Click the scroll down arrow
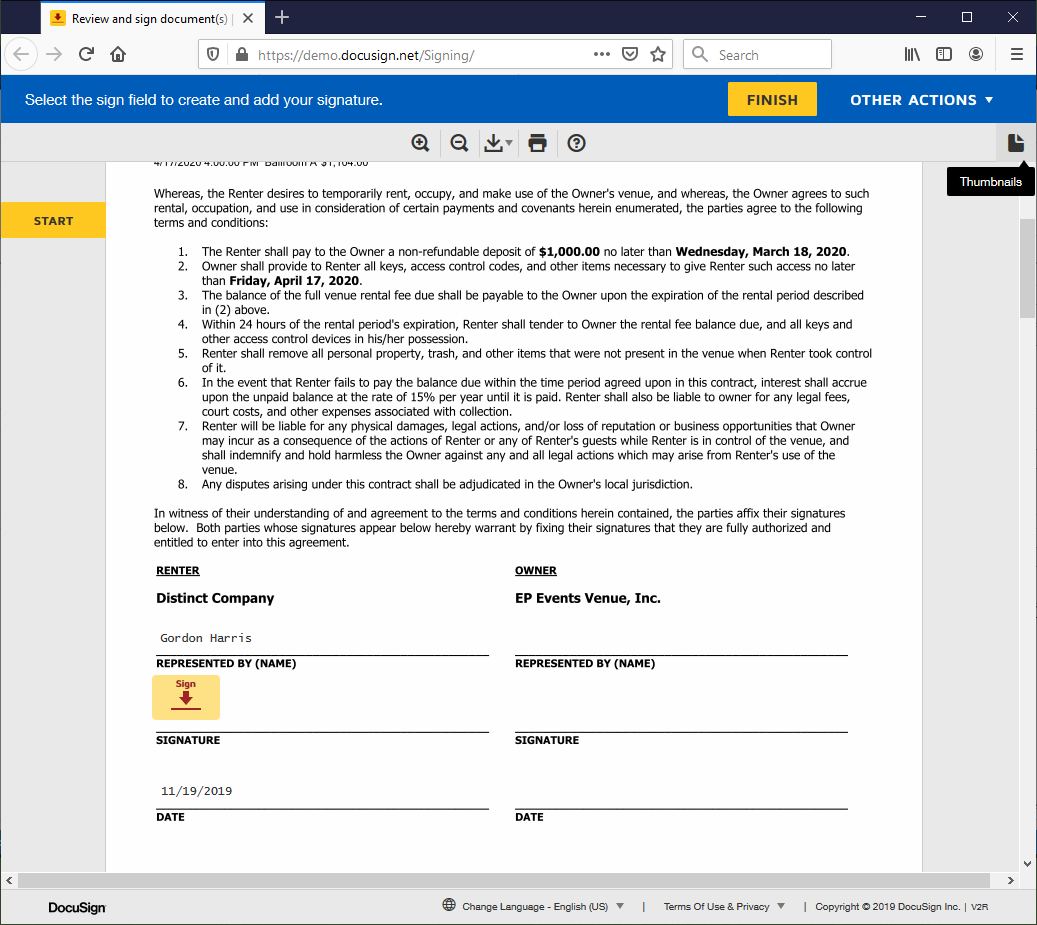1037x925 pixels. pyautogui.click(x=1027, y=864)
